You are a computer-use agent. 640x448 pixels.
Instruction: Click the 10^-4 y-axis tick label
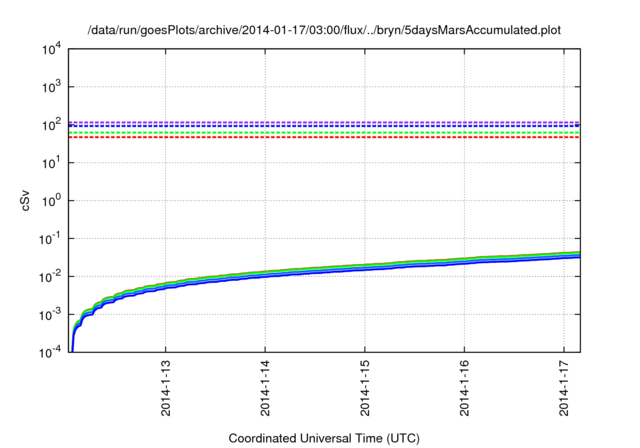(x=50, y=352)
